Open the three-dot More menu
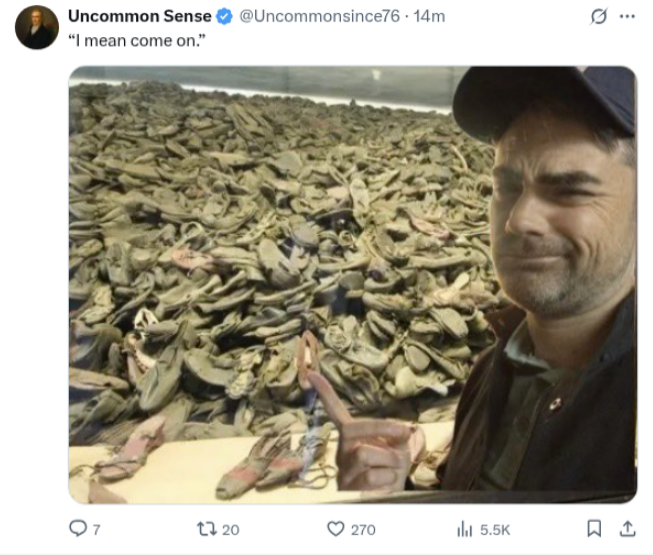 click(627, 17)
